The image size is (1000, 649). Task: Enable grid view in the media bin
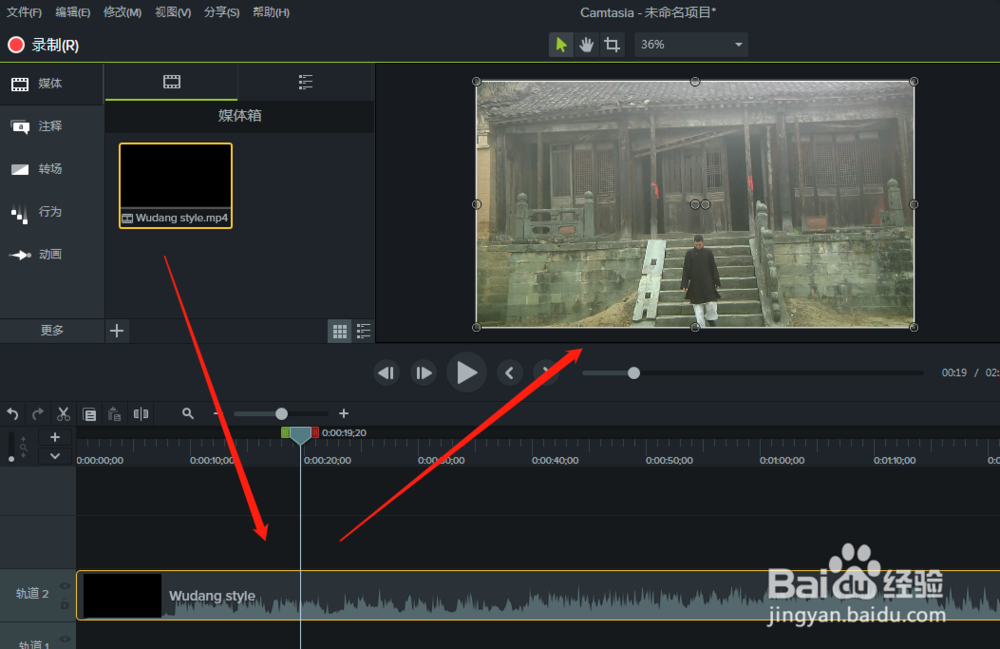(x=339, y=331)
